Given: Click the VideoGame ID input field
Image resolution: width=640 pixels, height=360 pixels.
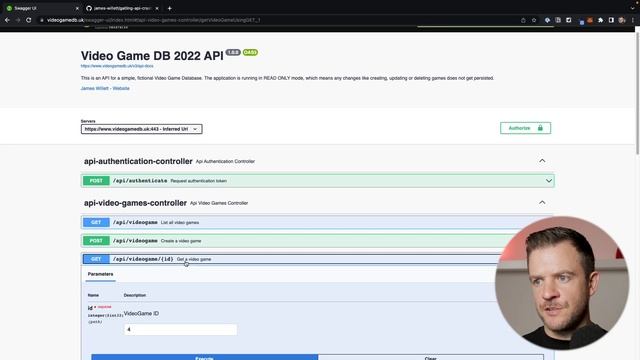Looking at the screenshot, I should [x=180, y=329].
